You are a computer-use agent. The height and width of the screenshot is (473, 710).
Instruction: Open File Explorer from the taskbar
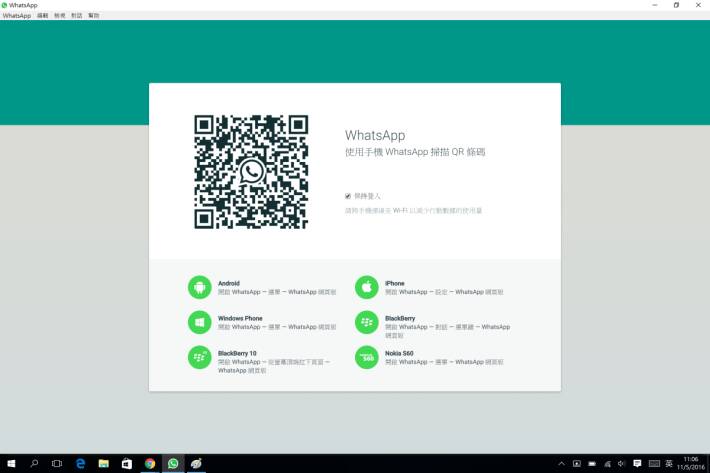tap(104, 463)
